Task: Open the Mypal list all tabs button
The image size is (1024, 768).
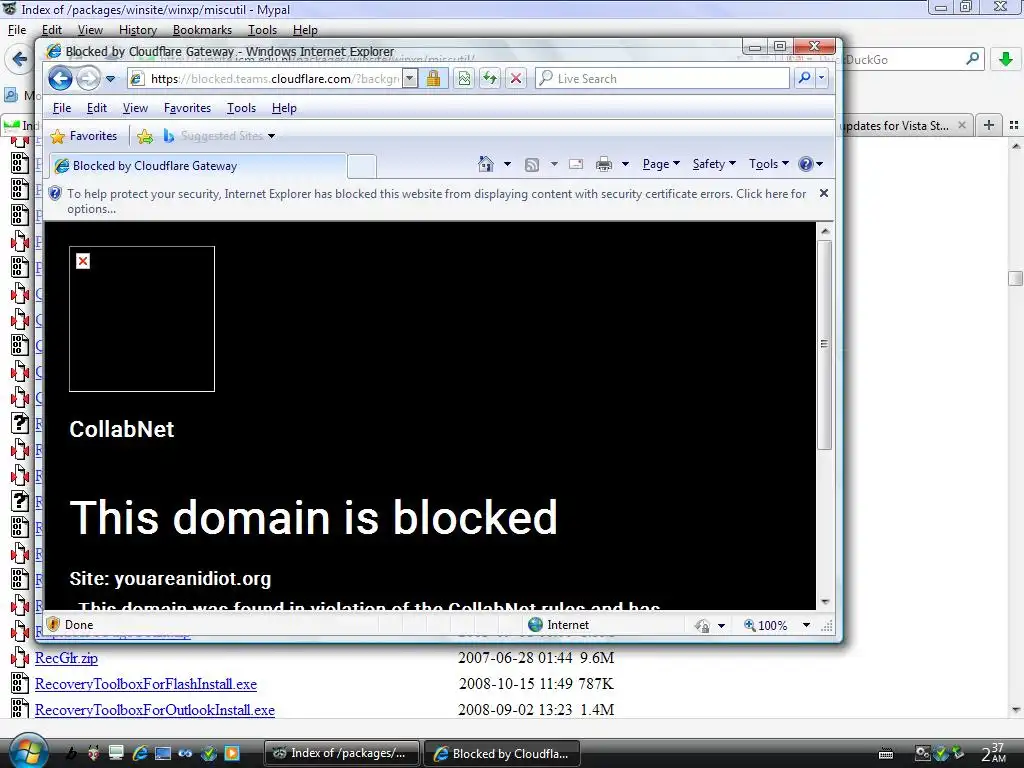Action: coord(1014,125)
